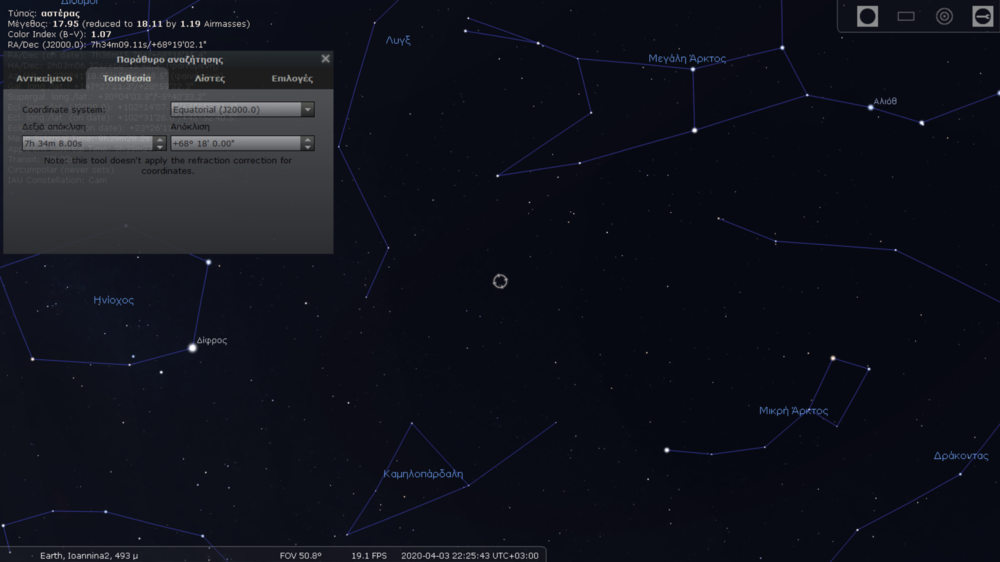Open the Λίστες tab

click(x=210, y=78)
